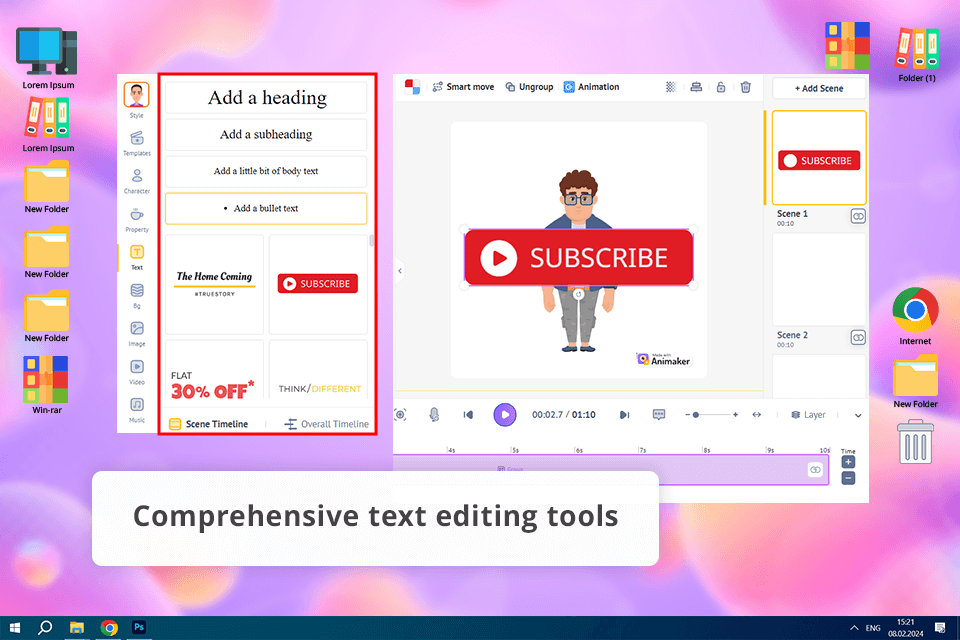Toggle the transition icon on the timeline track
This screenshot has width=960, height=640.
(x=815, y=470)
